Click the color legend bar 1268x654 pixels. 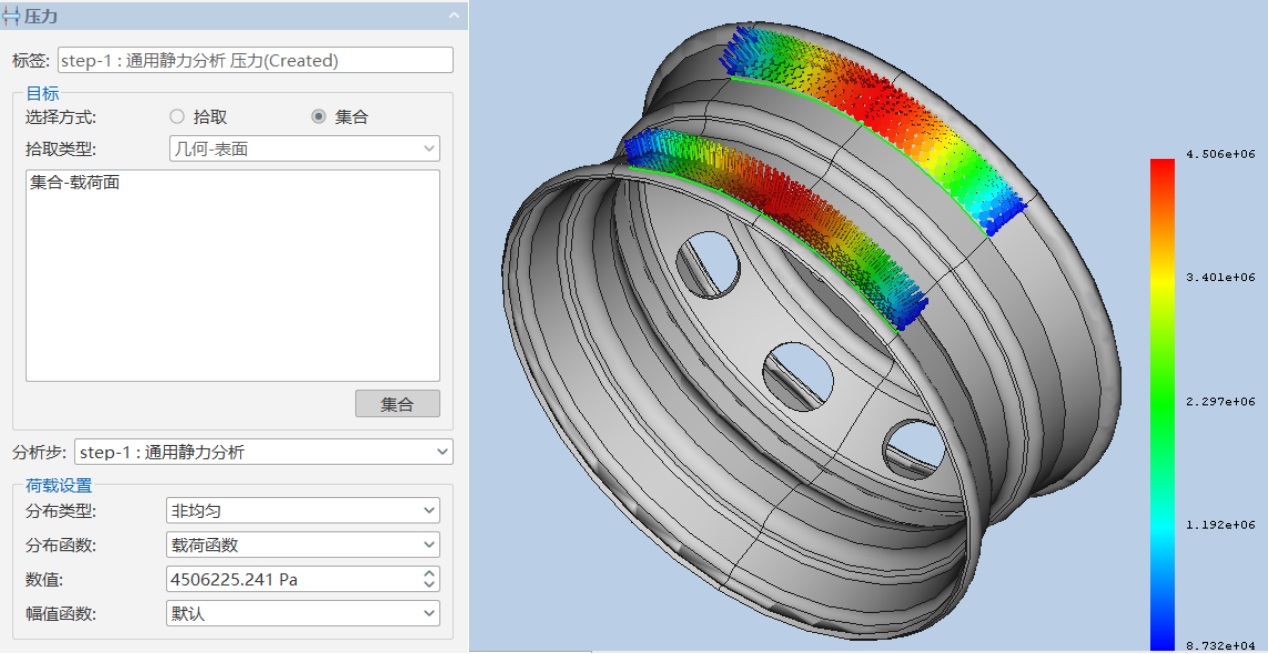click(x=1162, y=405)
